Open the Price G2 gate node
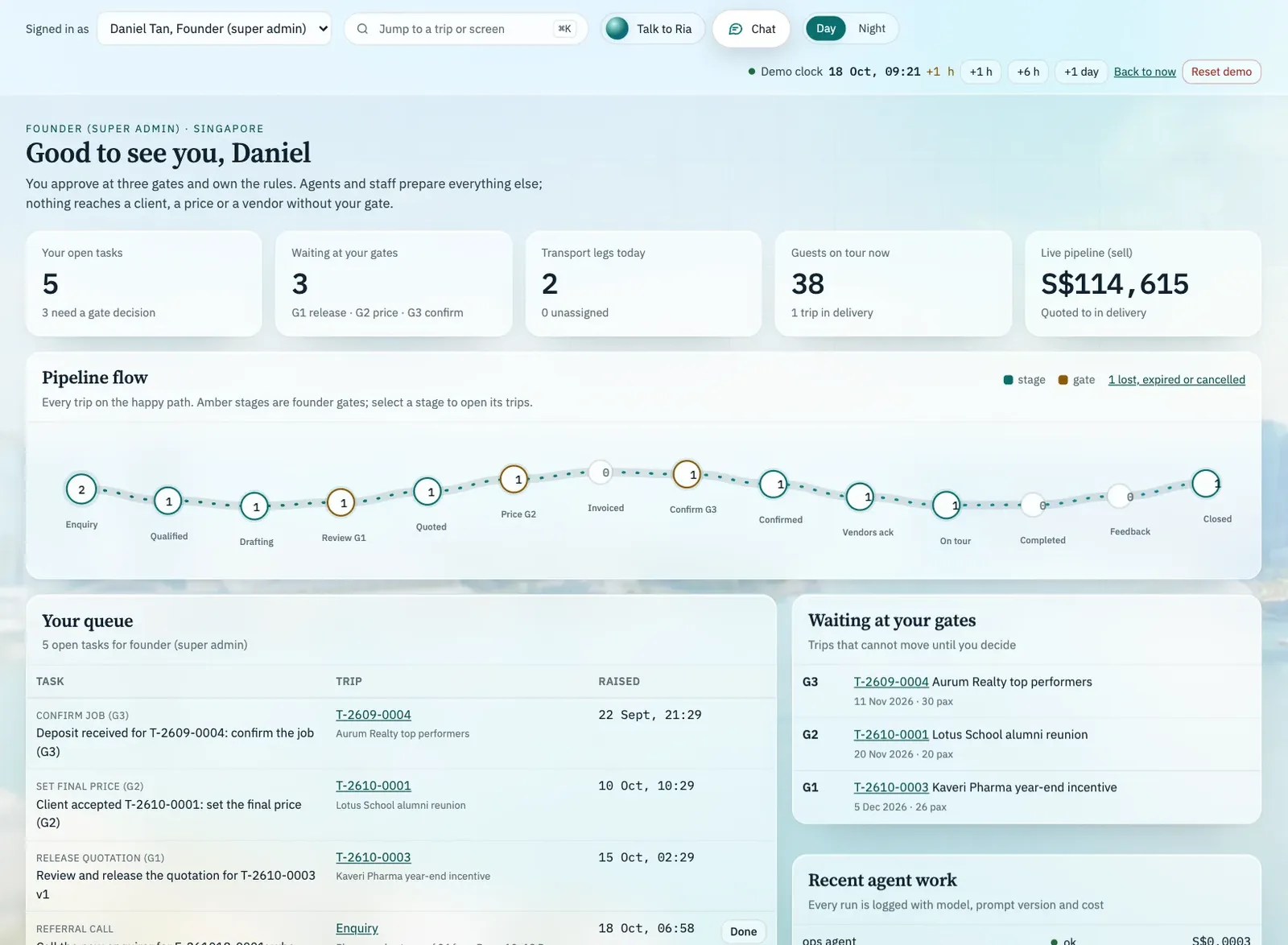Screen dimensions: 1288x945 [514, 480]
